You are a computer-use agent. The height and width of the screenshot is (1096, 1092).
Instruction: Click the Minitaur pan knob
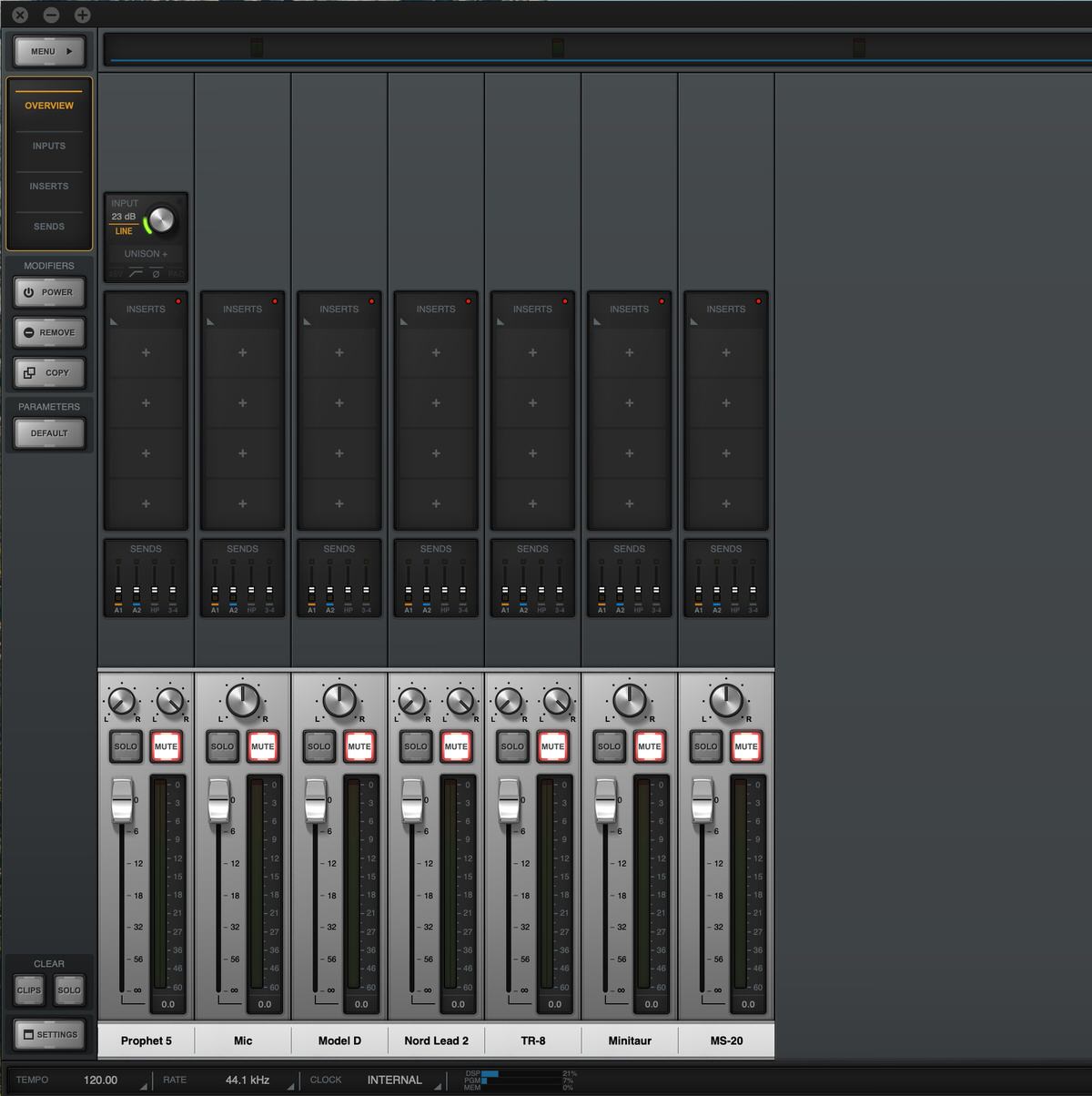629,700
